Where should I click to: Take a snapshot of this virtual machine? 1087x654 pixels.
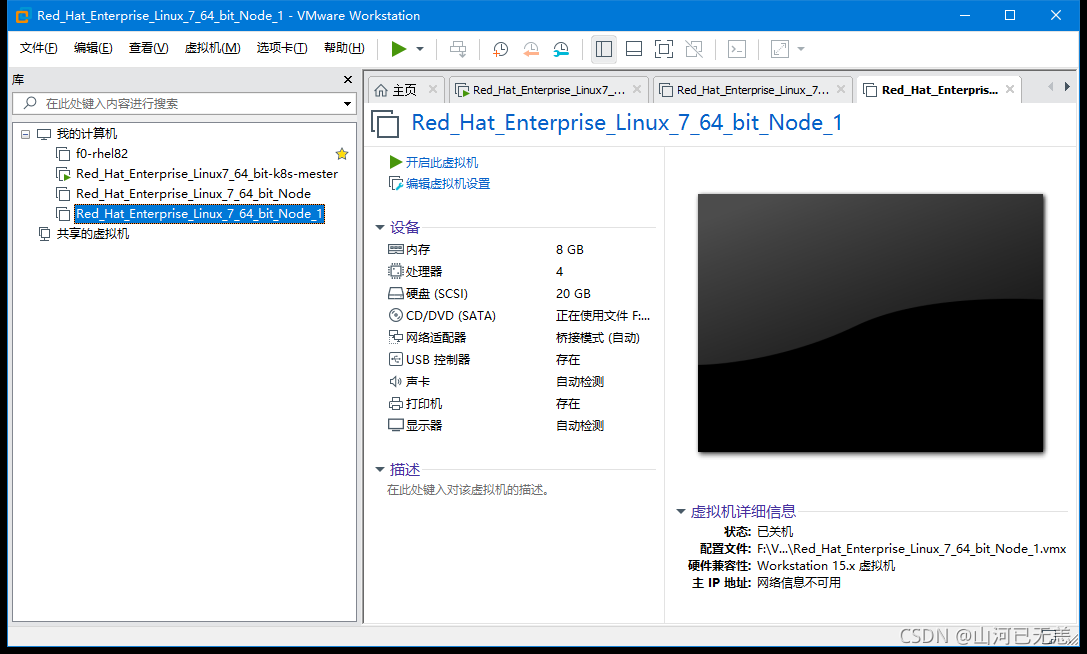click(x=500, y=49)
